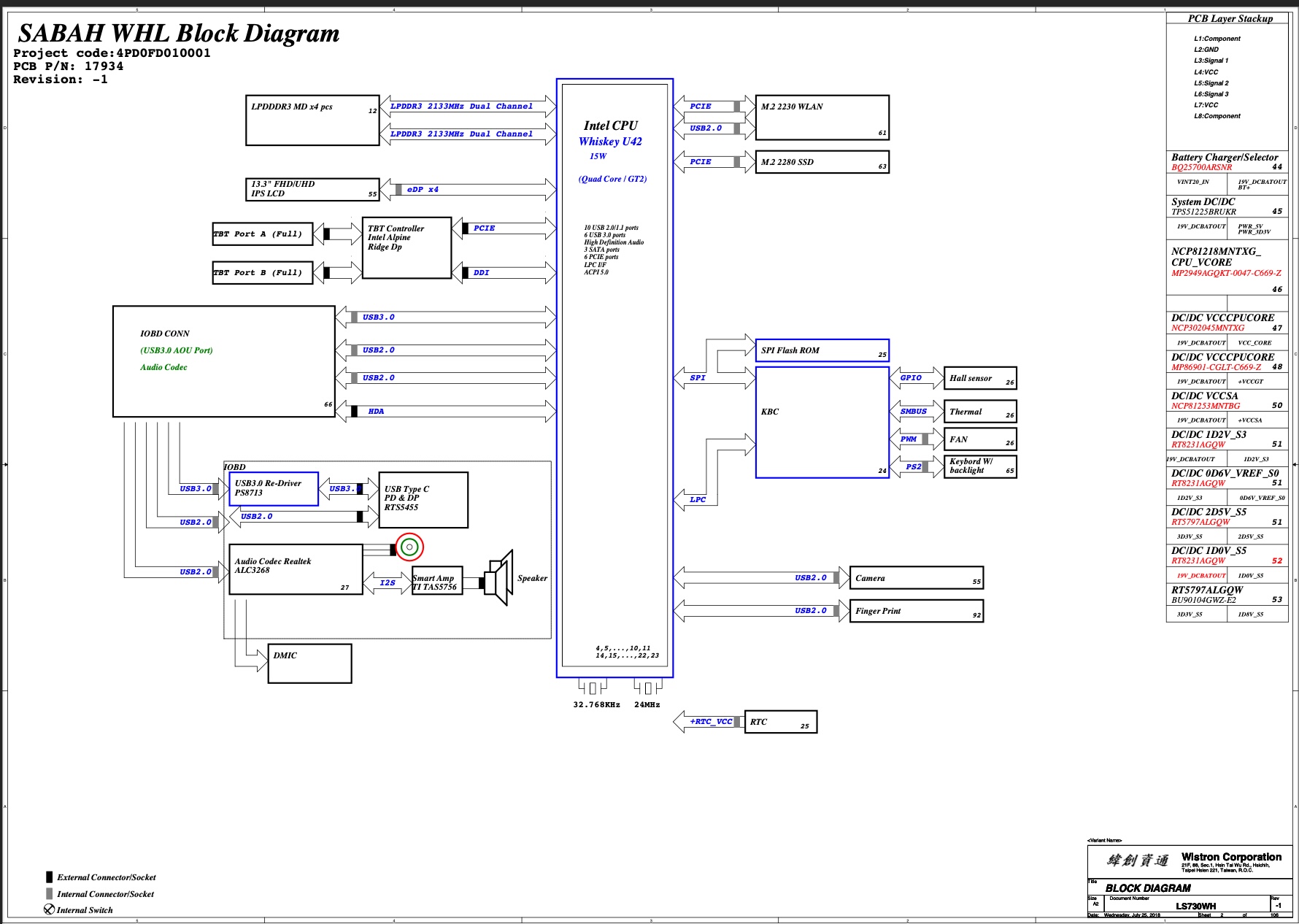The image size is (1299, 924).
Task: Click the IOBD CONN label
Action: [165, 334]
